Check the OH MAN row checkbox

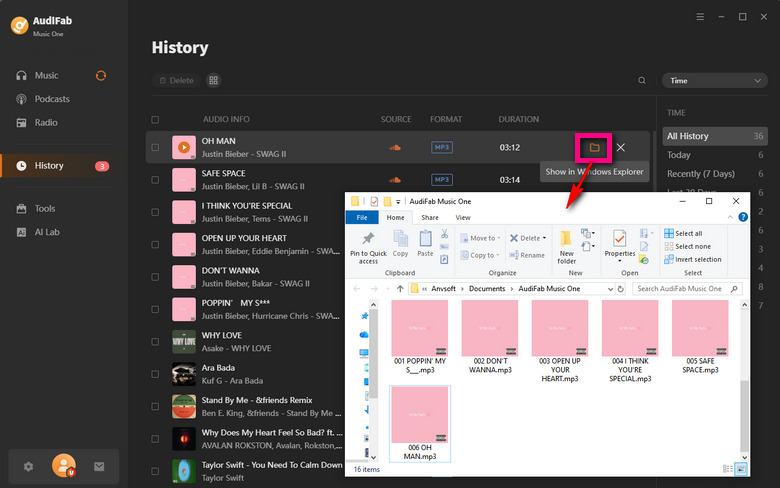click(155, 148)
